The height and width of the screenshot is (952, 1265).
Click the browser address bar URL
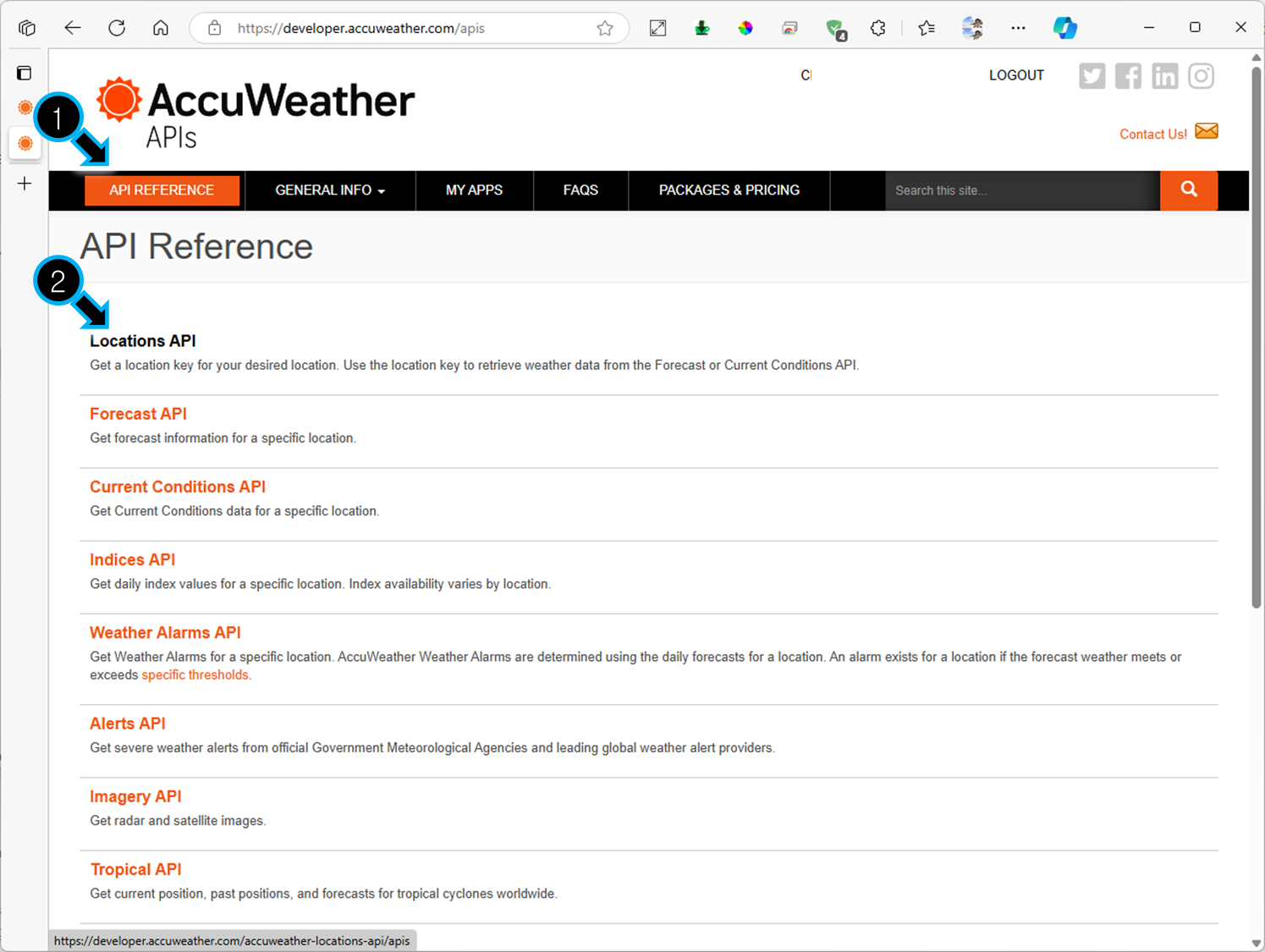point(361,28)
